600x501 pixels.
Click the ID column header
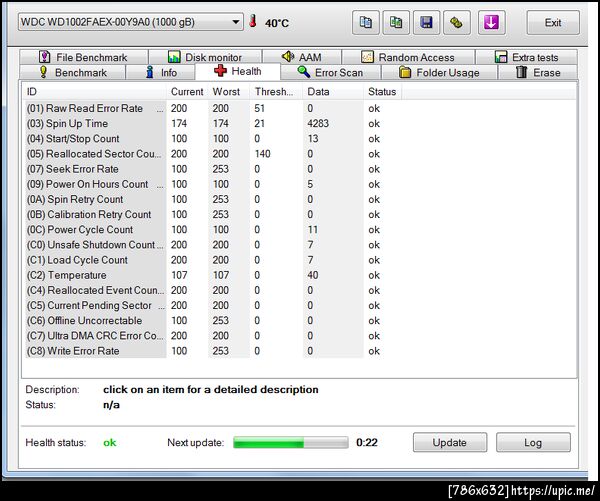coord(95,92)
